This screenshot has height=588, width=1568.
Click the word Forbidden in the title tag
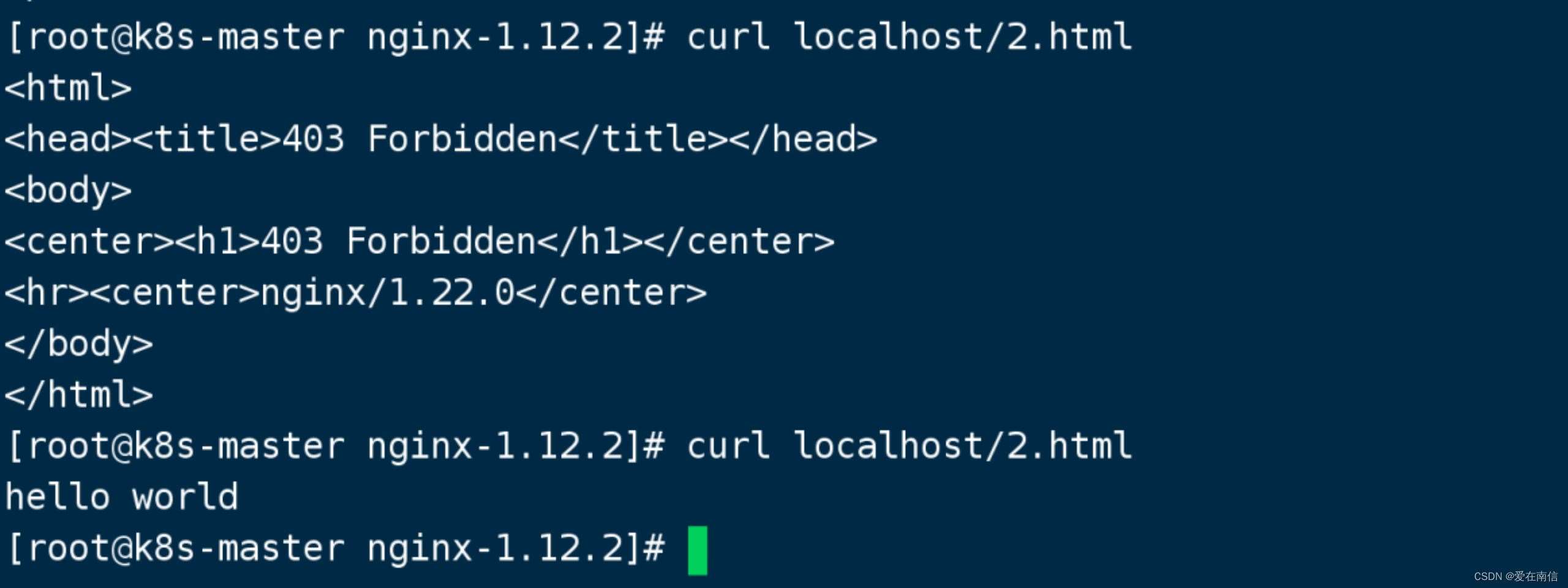point(462,139)
